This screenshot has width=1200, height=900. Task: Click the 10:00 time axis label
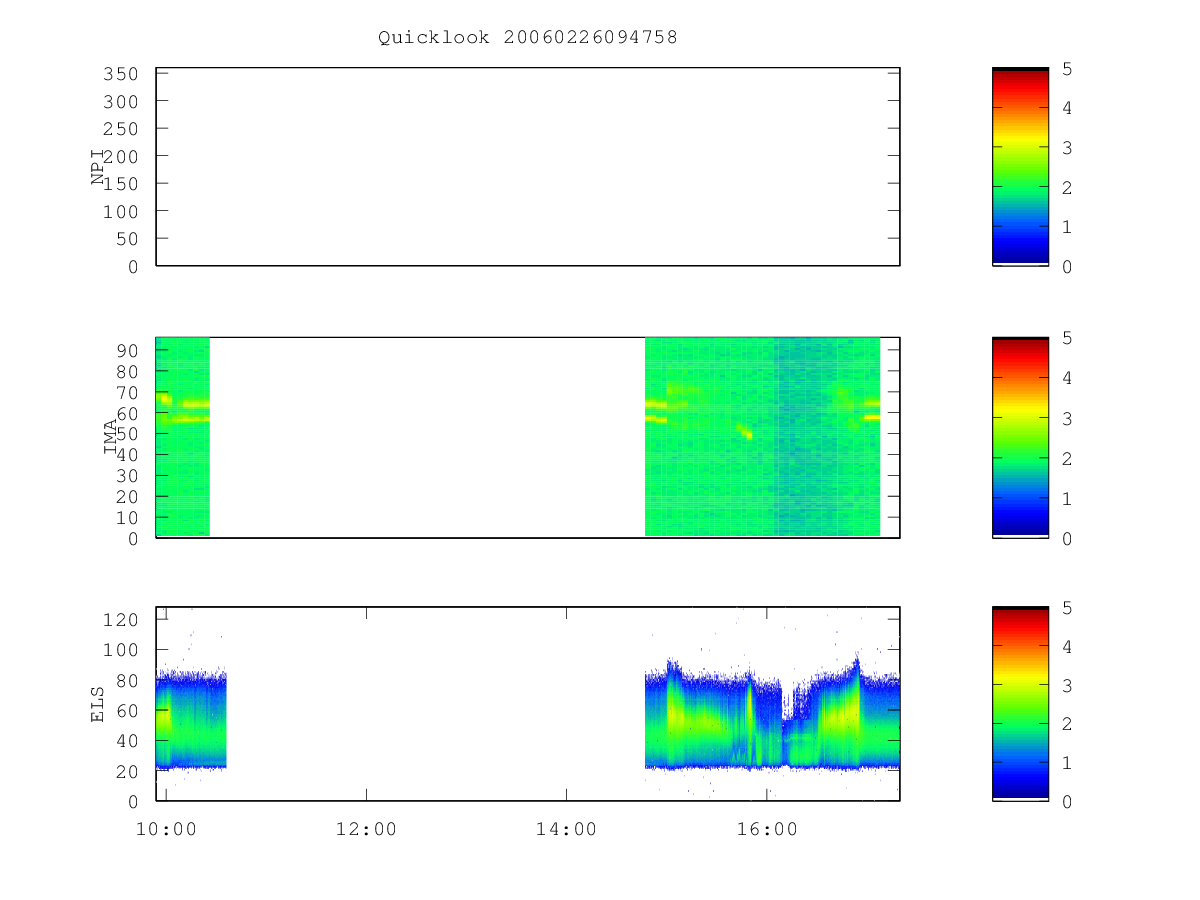pyautogui.click(x=166, y=829)
